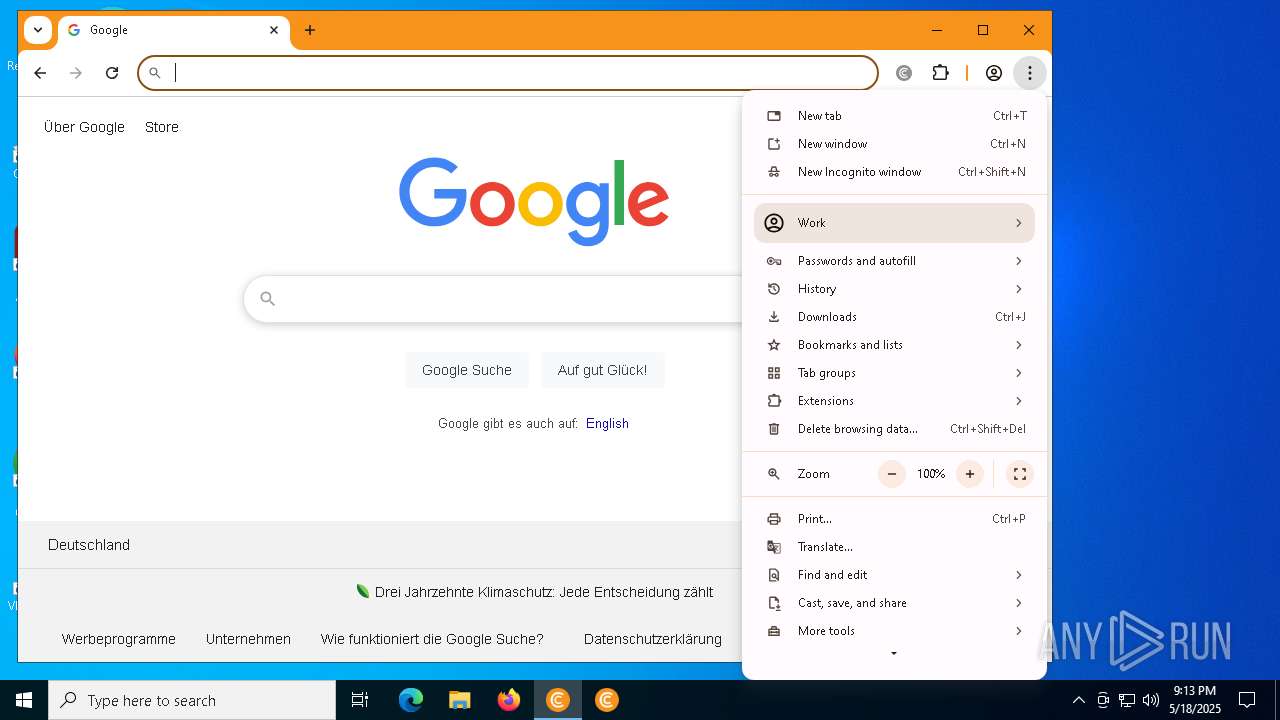Click the Google Suche button
1280x720 pixels.
[x=467, y=370]
